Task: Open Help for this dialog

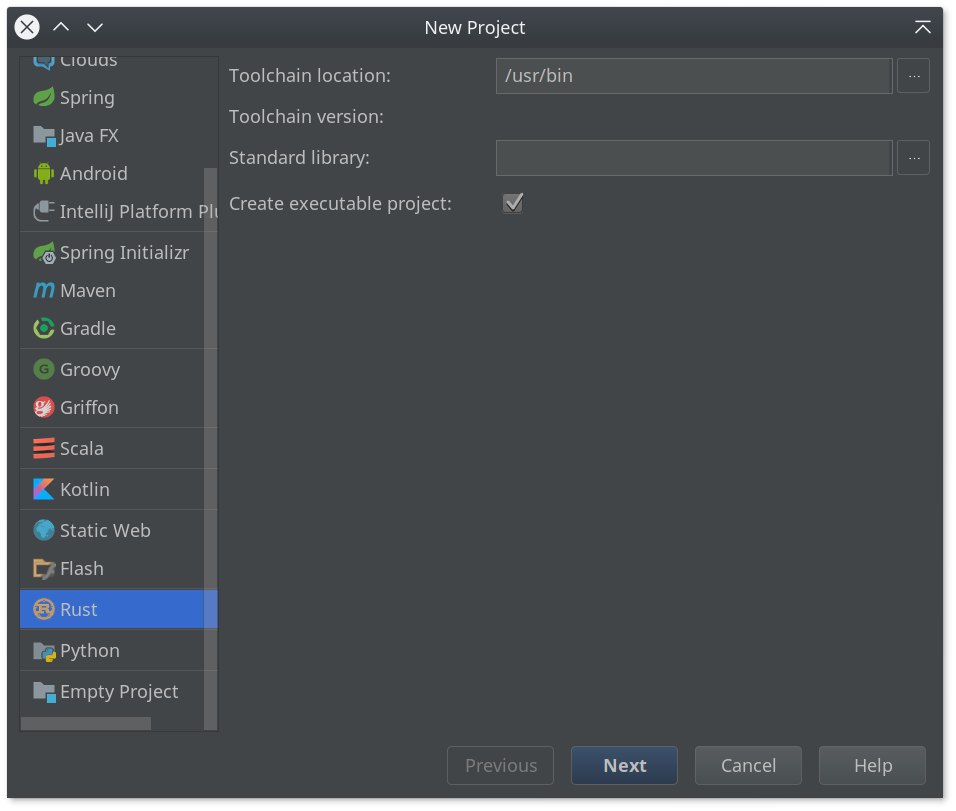Action: click(872, 765)
